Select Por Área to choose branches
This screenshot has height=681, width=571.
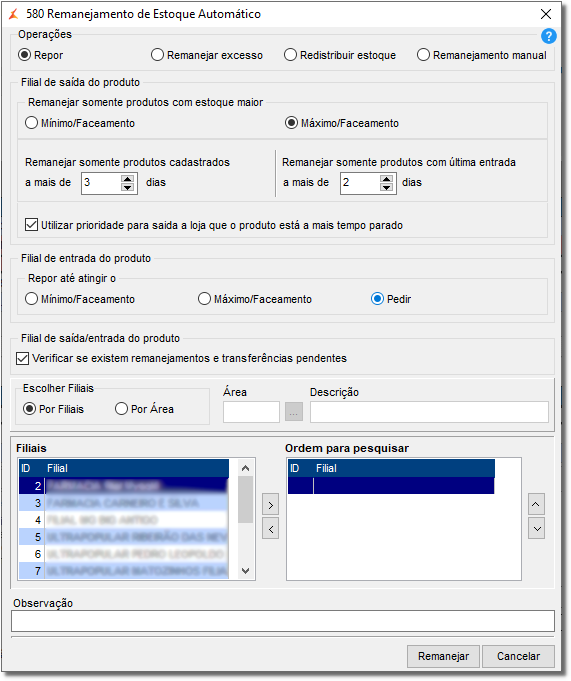144,409
